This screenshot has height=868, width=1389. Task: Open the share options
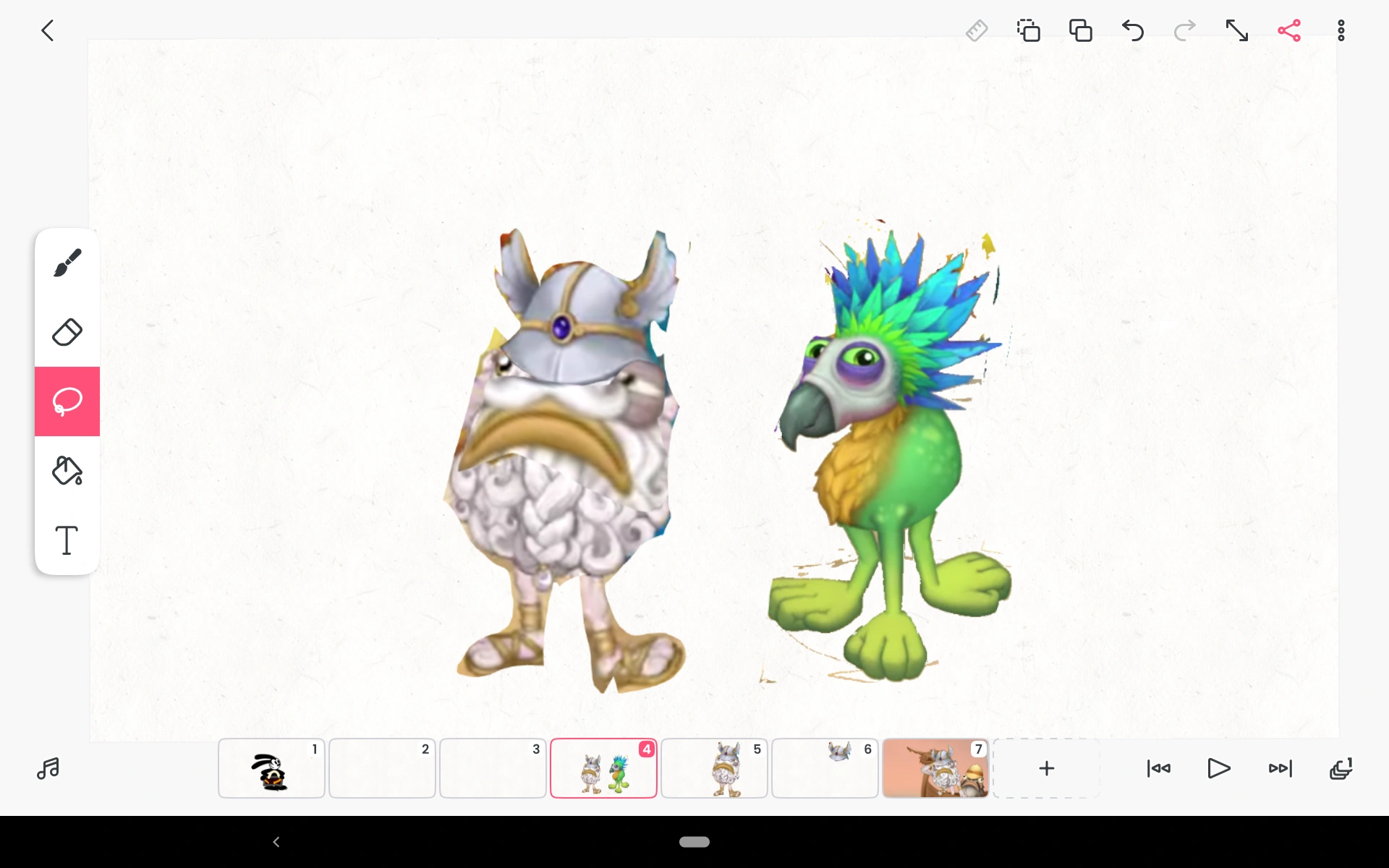[1291, 30]
